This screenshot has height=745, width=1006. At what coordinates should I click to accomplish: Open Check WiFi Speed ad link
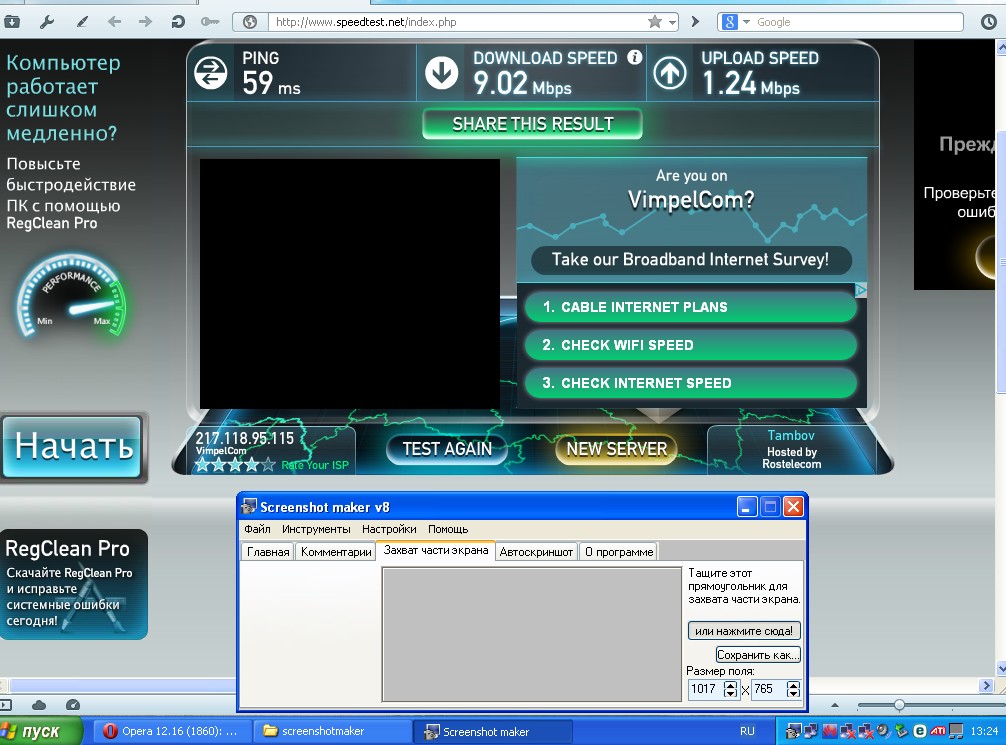click(x=691, y=345)
